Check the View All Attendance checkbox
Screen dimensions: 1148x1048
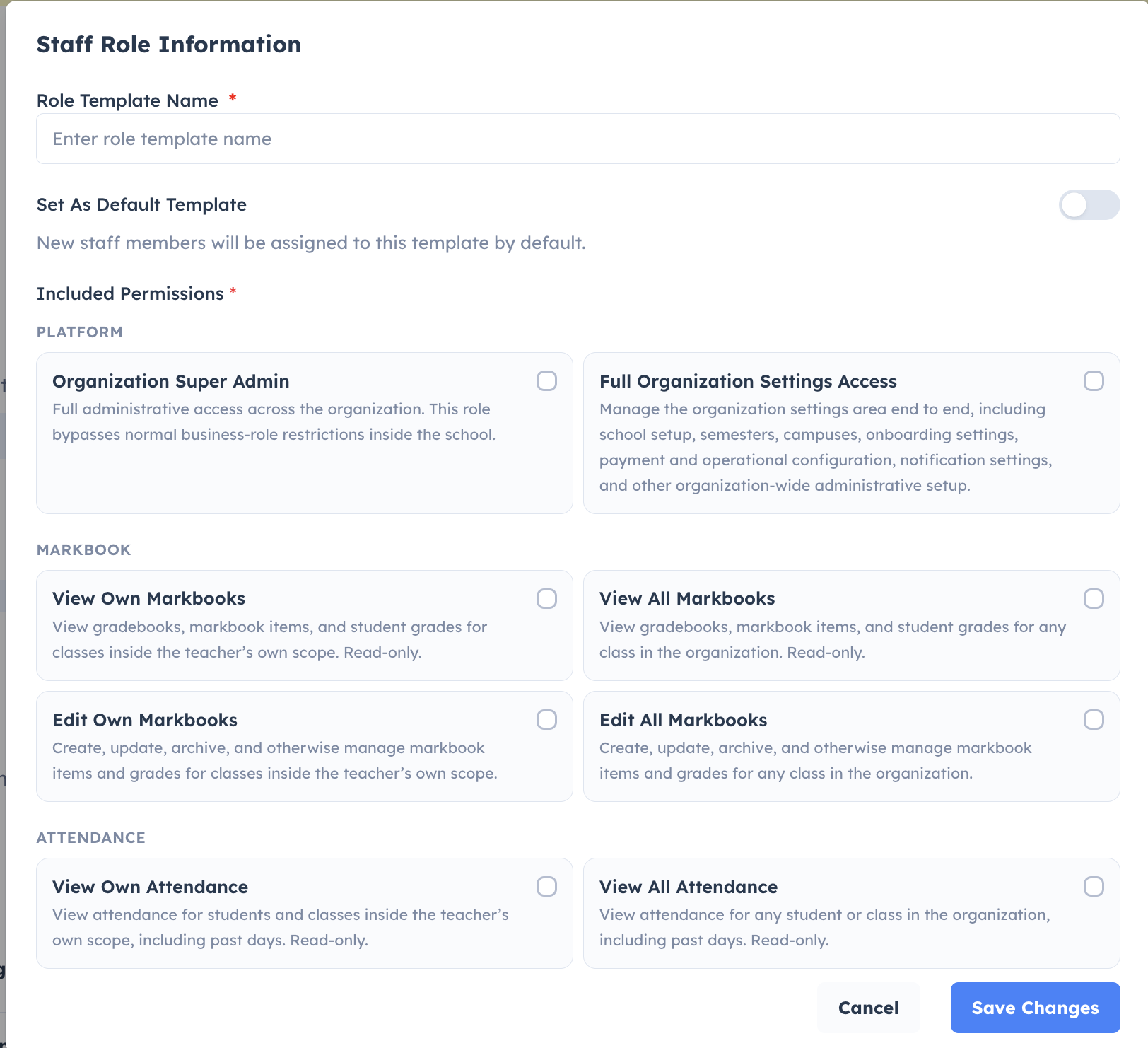(x=1094, y=887)
